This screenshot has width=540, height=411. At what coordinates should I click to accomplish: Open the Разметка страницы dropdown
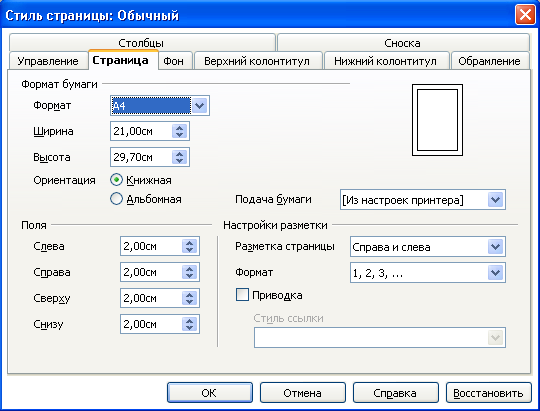pyautogui.click(x=496, y=247)
